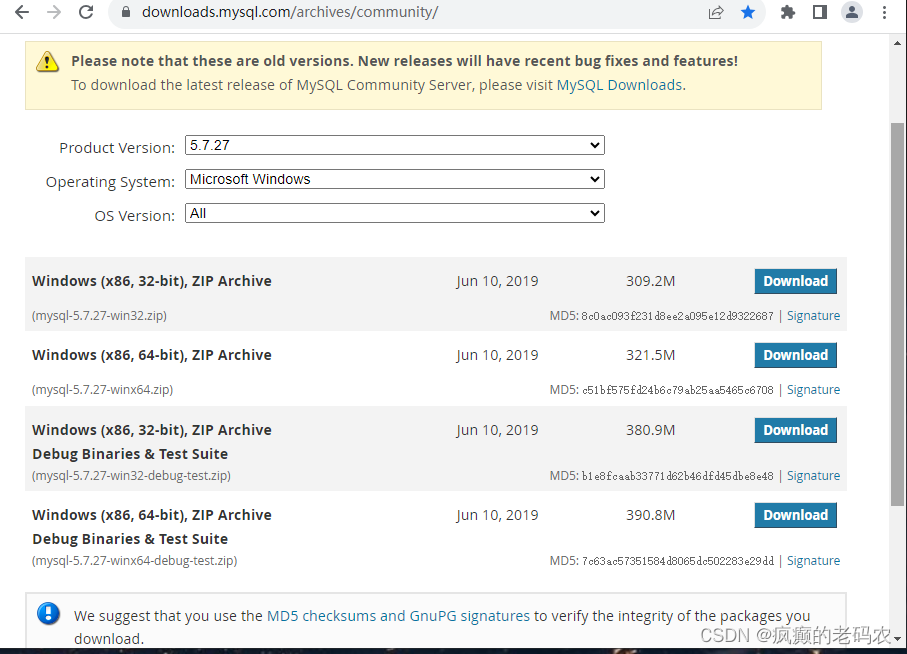Share this page via the share icon
Image resolution: width=907 pixels, height=654 pixels.
coord(716,12)
